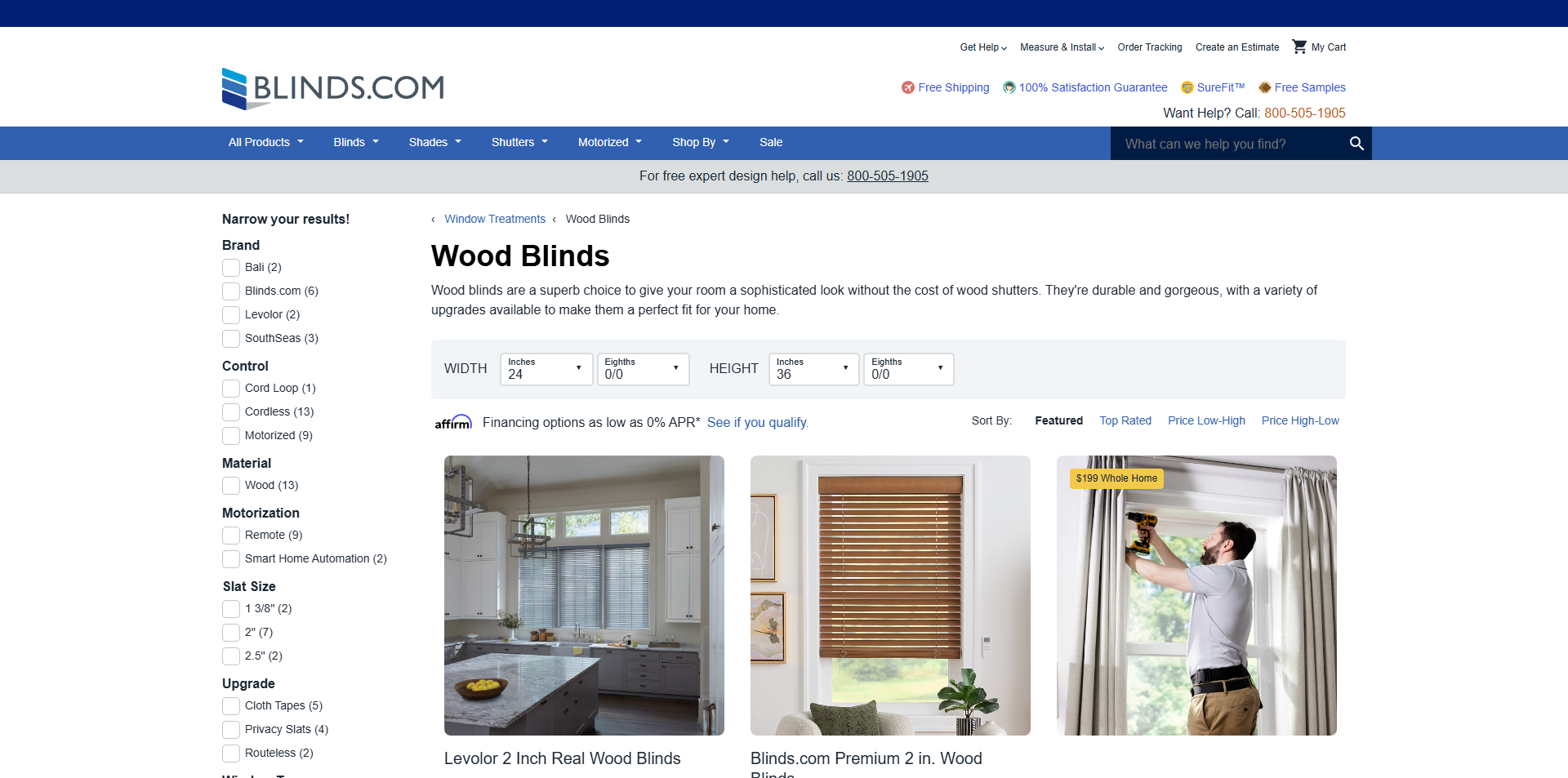Enable the Privacy Slats upgrade
The height and width of the screenshot is (778, 1568).
pos(231,730)
